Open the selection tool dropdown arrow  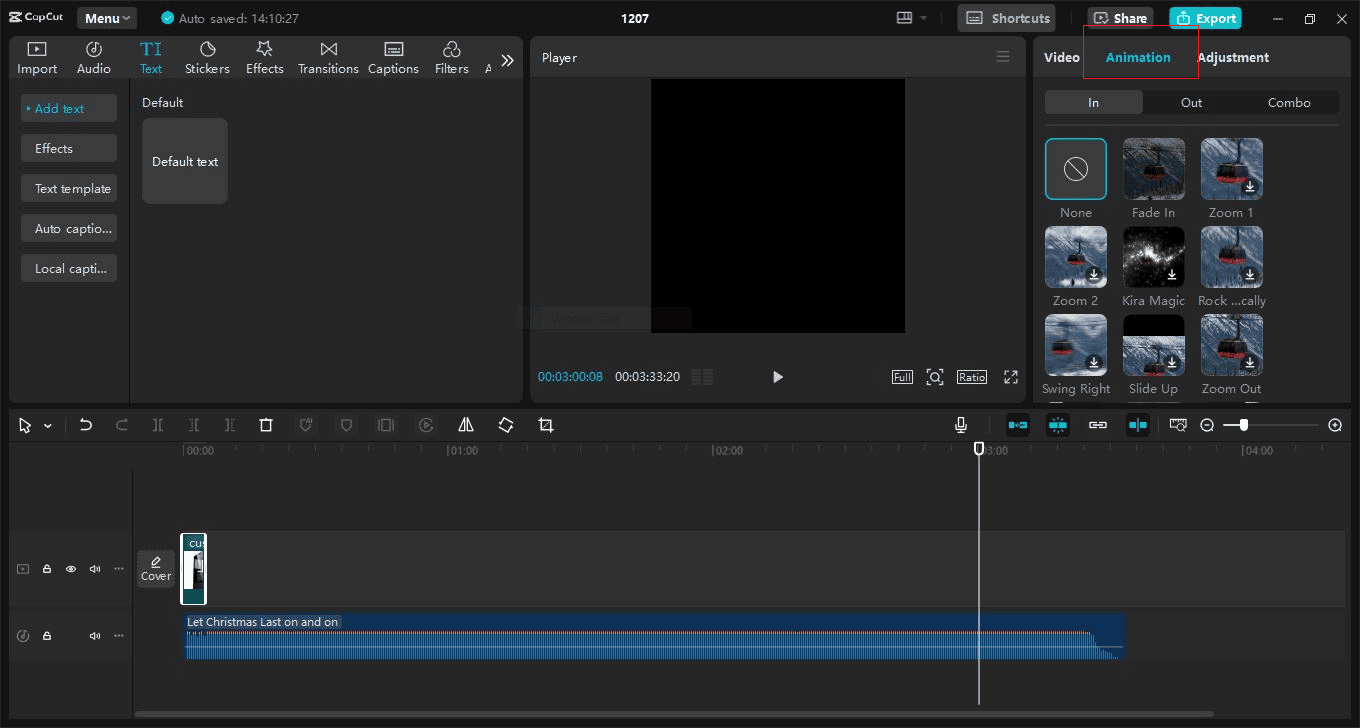(48, 426)
